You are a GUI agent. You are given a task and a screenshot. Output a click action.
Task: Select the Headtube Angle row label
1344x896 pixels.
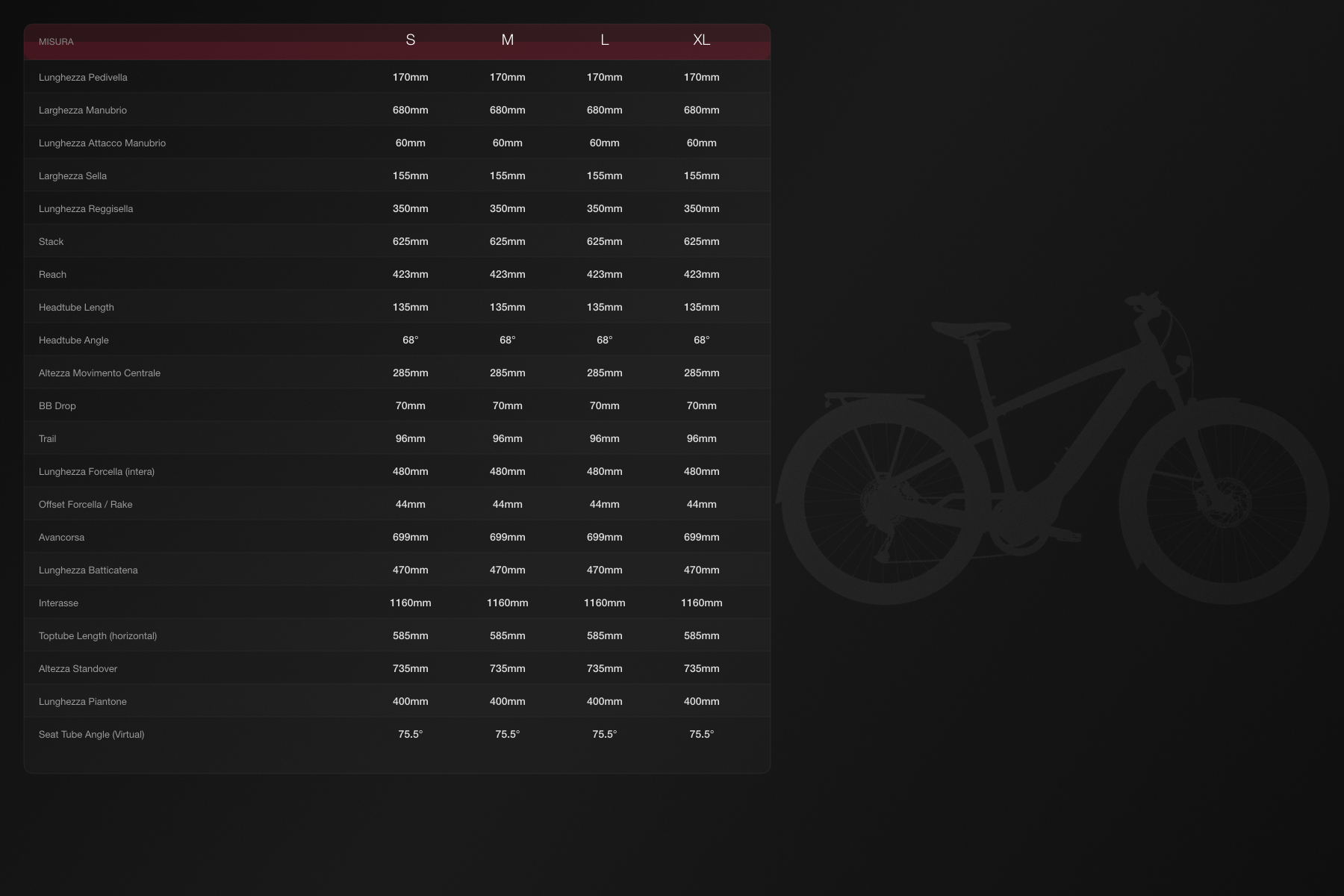click(x=73, y=340)
